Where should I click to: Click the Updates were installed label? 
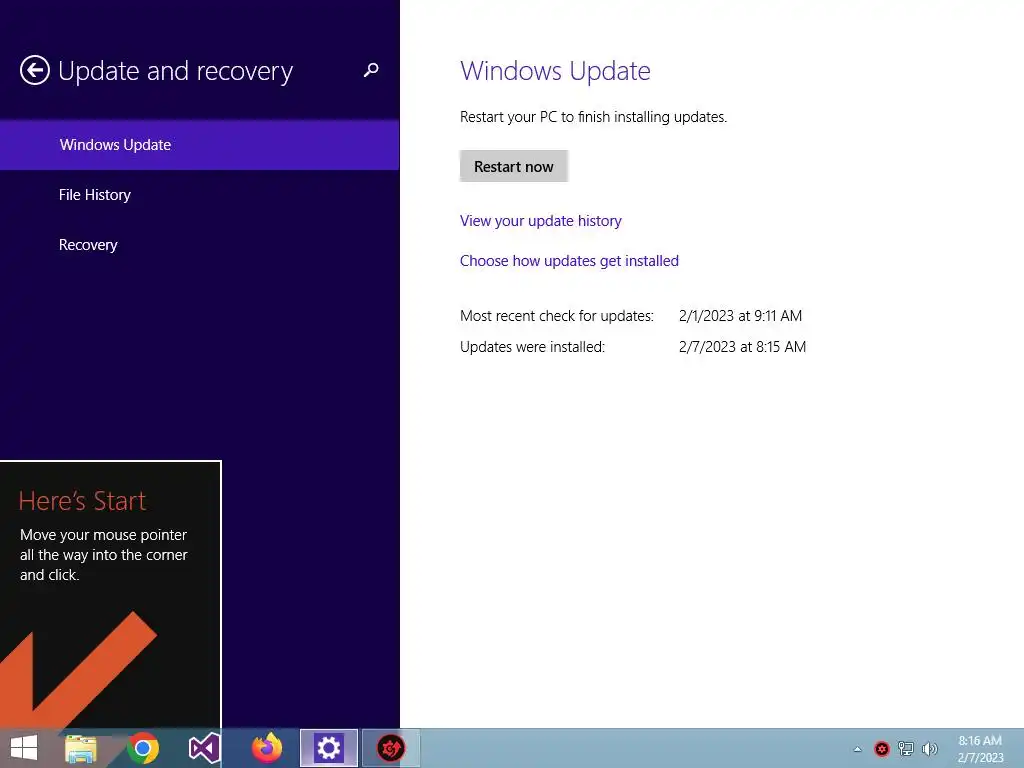tap(532, 347)
